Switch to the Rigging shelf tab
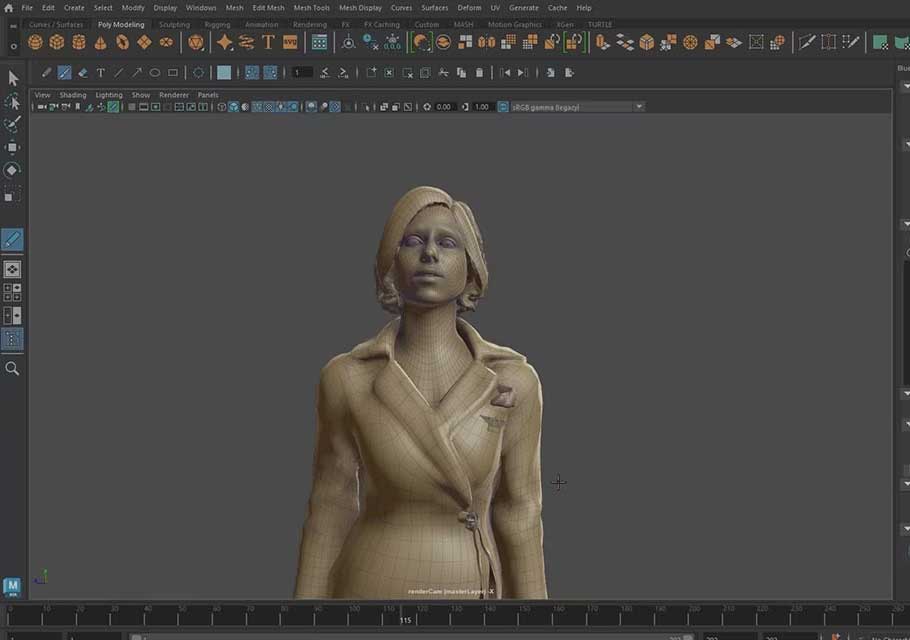The height and width of the screenshot is (640, 910). tap(217, 24)
